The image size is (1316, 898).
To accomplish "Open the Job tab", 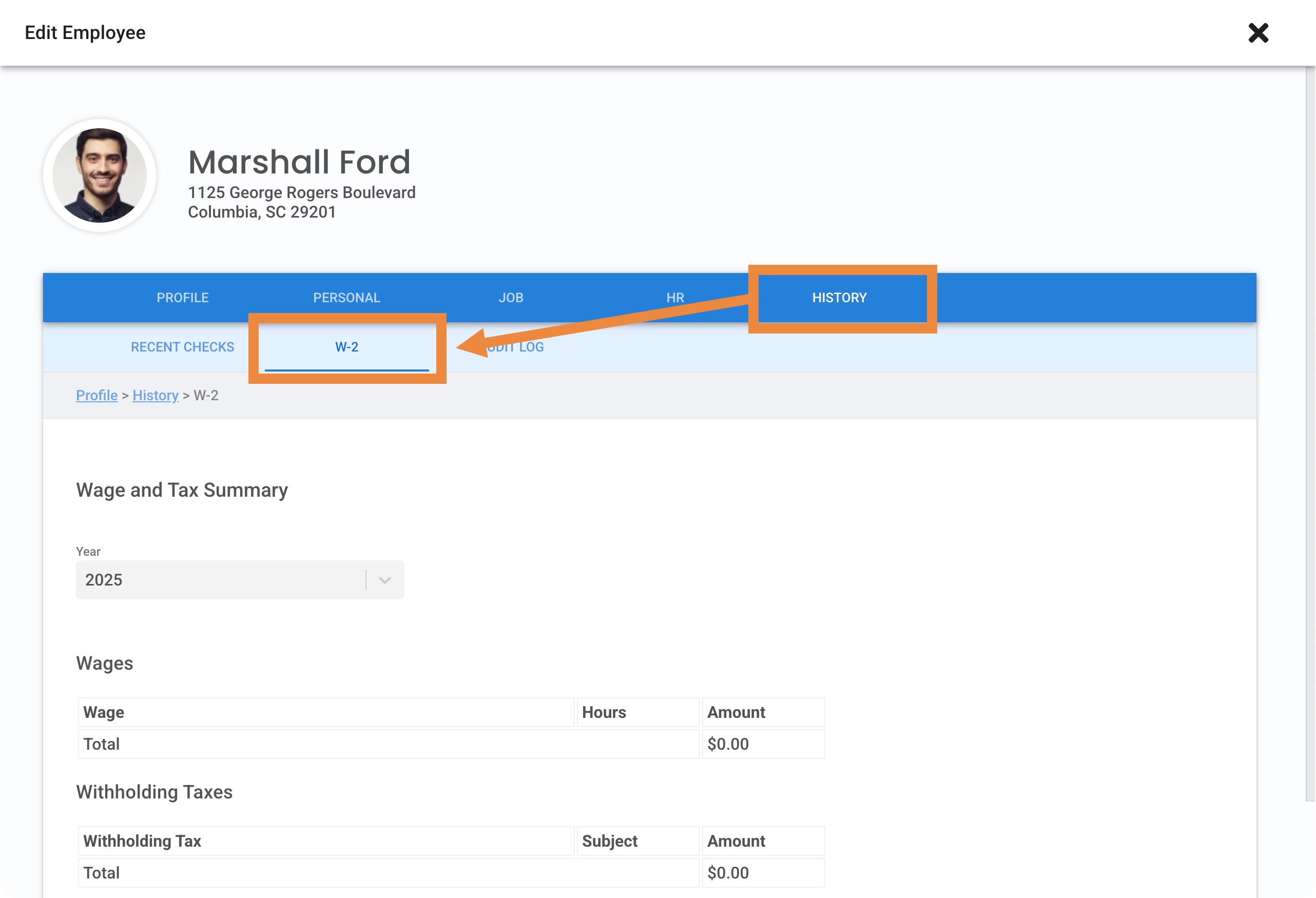I will pyautogui.click(x=511, y=298).
